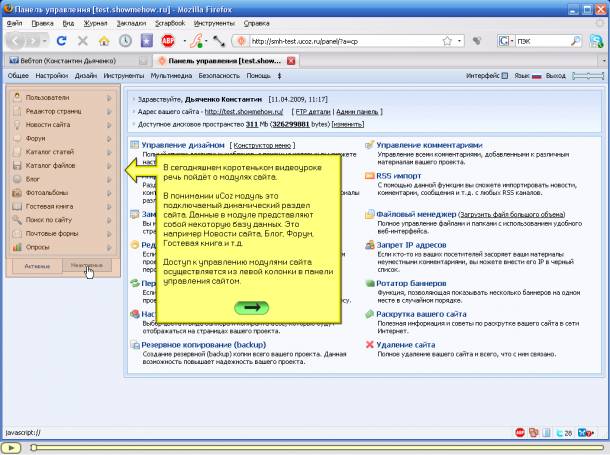Expand the Форум module arrow
This screenshot has height=455, width=610.
coord(109,139)
